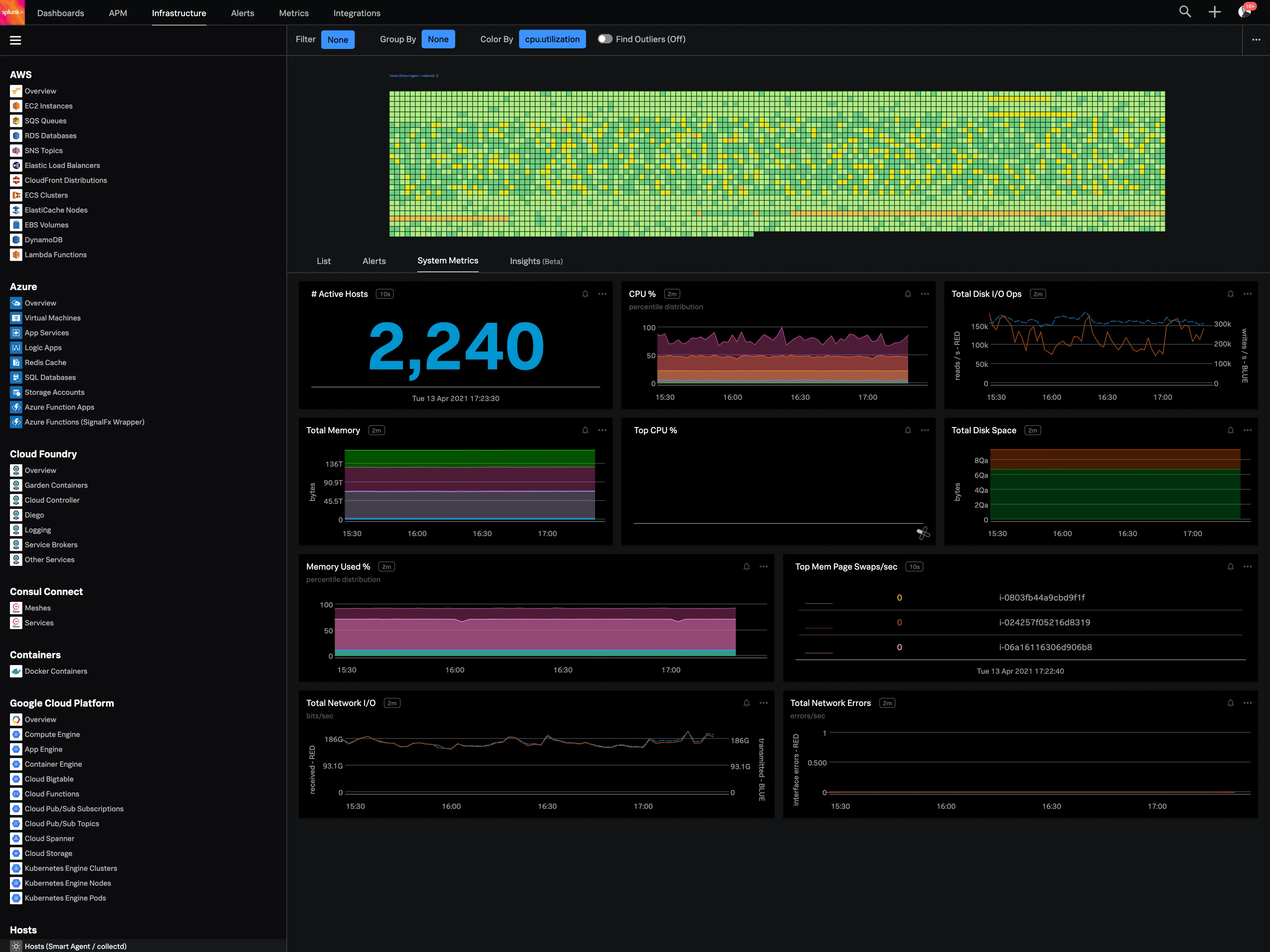Viewport: 1270px width, 952px height.
Task: Toggle the hamburger sidebar menu
Action: [16, 40]
